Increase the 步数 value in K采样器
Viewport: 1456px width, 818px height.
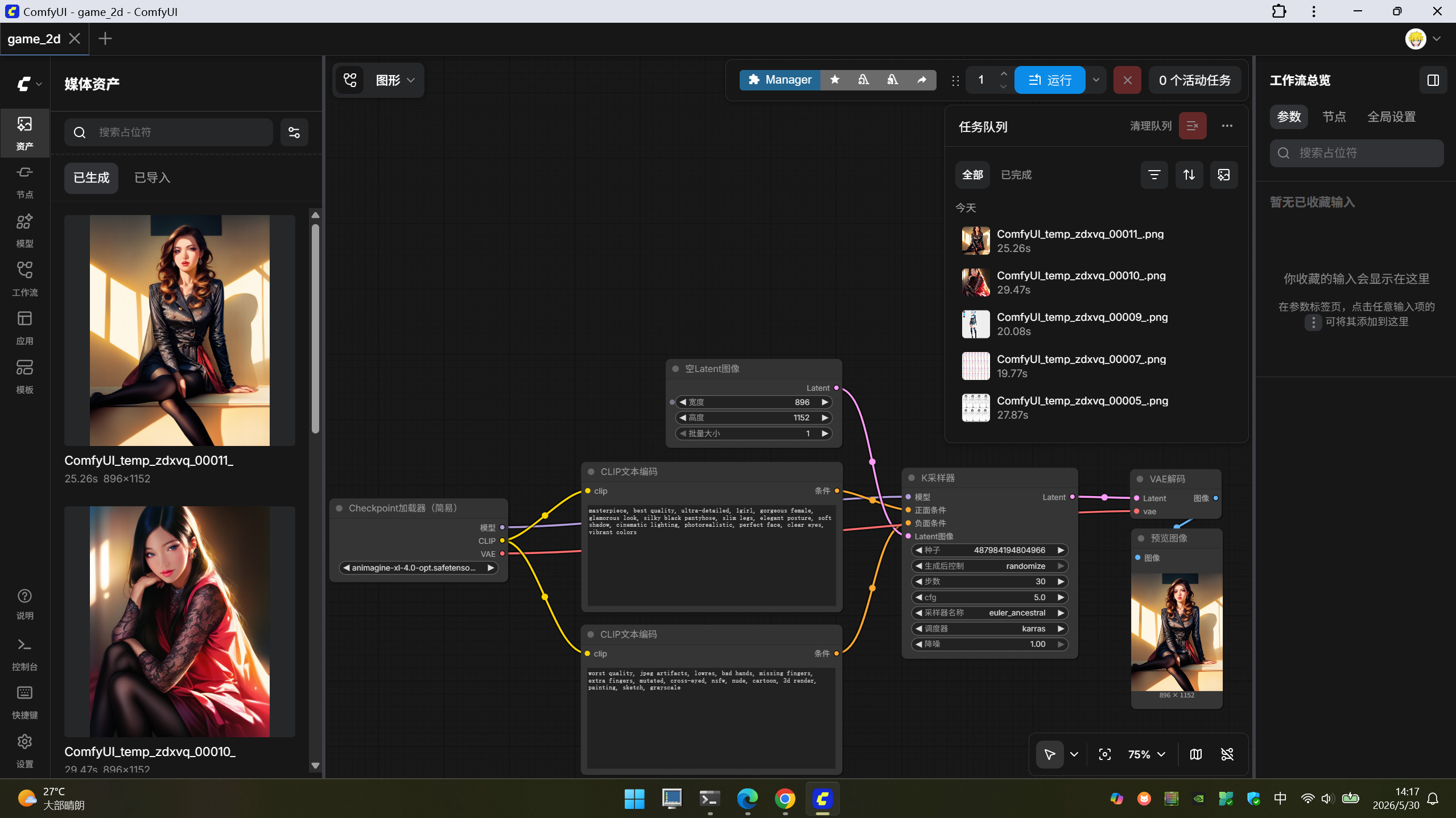point(1061,581)
